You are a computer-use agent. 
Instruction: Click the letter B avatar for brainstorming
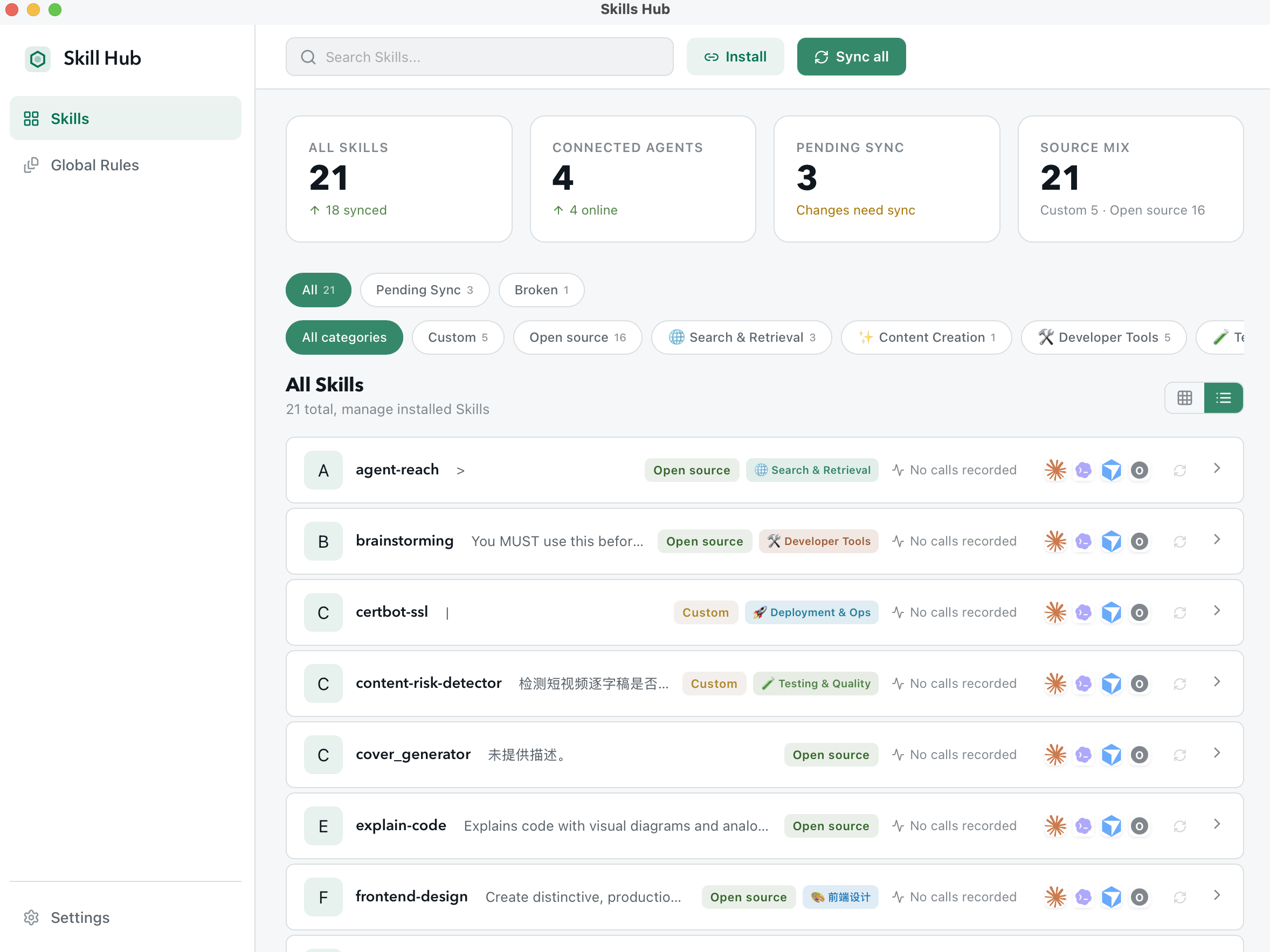tap(323, 541)
